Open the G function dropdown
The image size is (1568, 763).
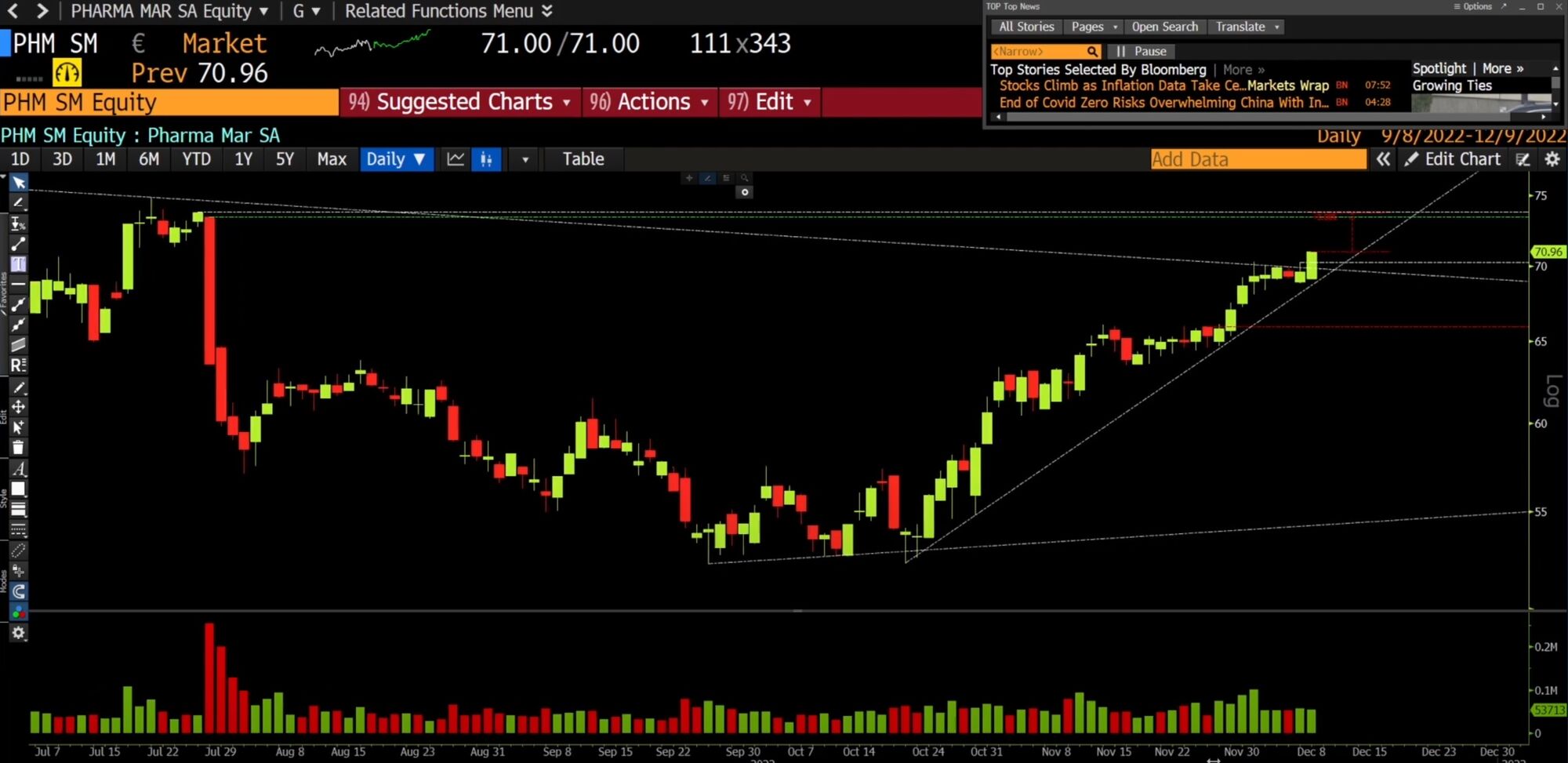click(307, 11)
